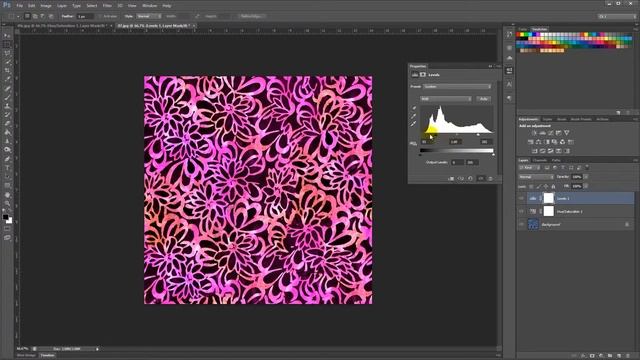Toggle lock transparent pixels

(x=531, y=187)
